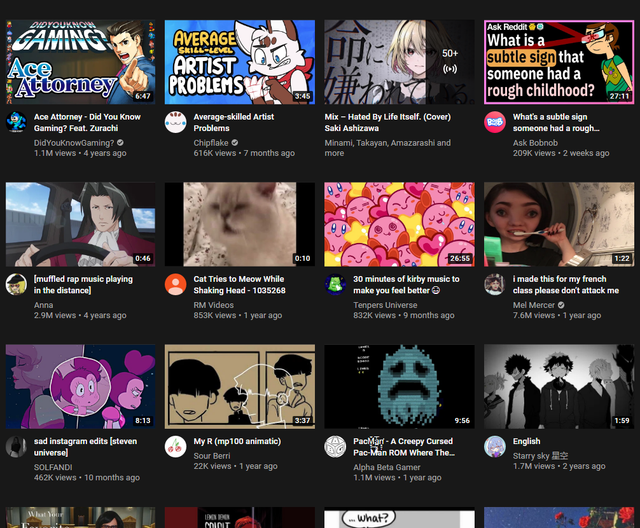
Task: Visit Mel Mercer channel name link
Action: (534, 305)
